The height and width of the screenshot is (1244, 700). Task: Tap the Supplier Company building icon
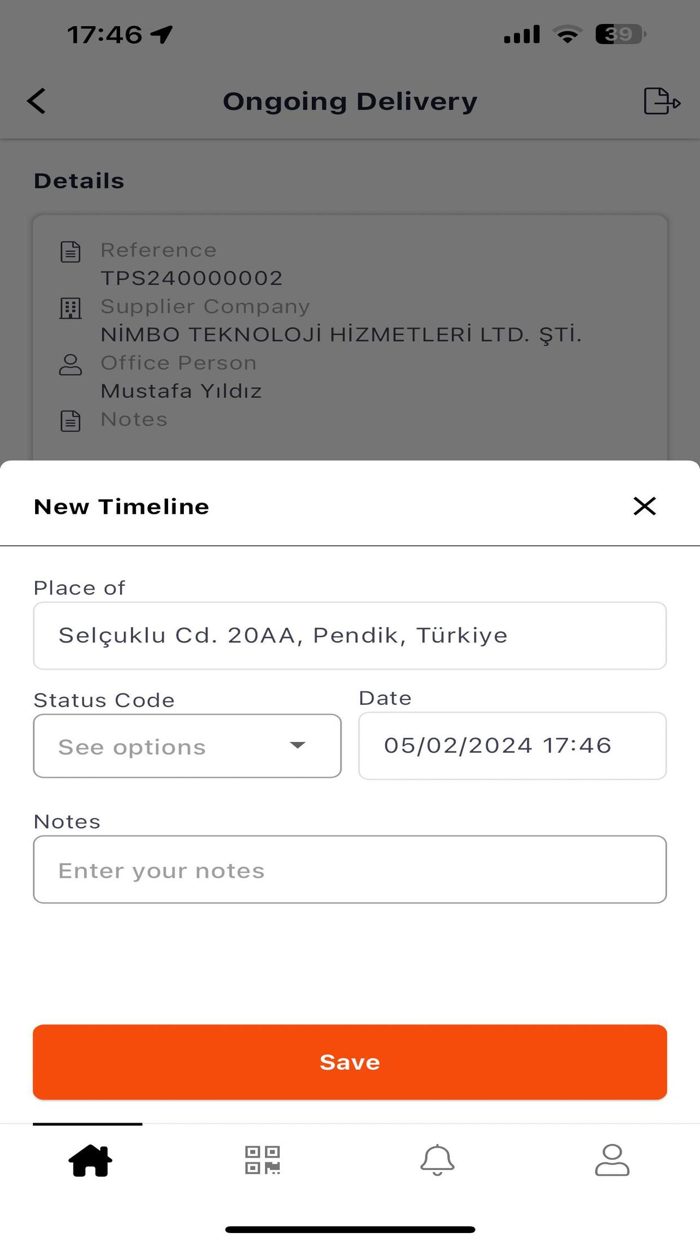point(70,308)
